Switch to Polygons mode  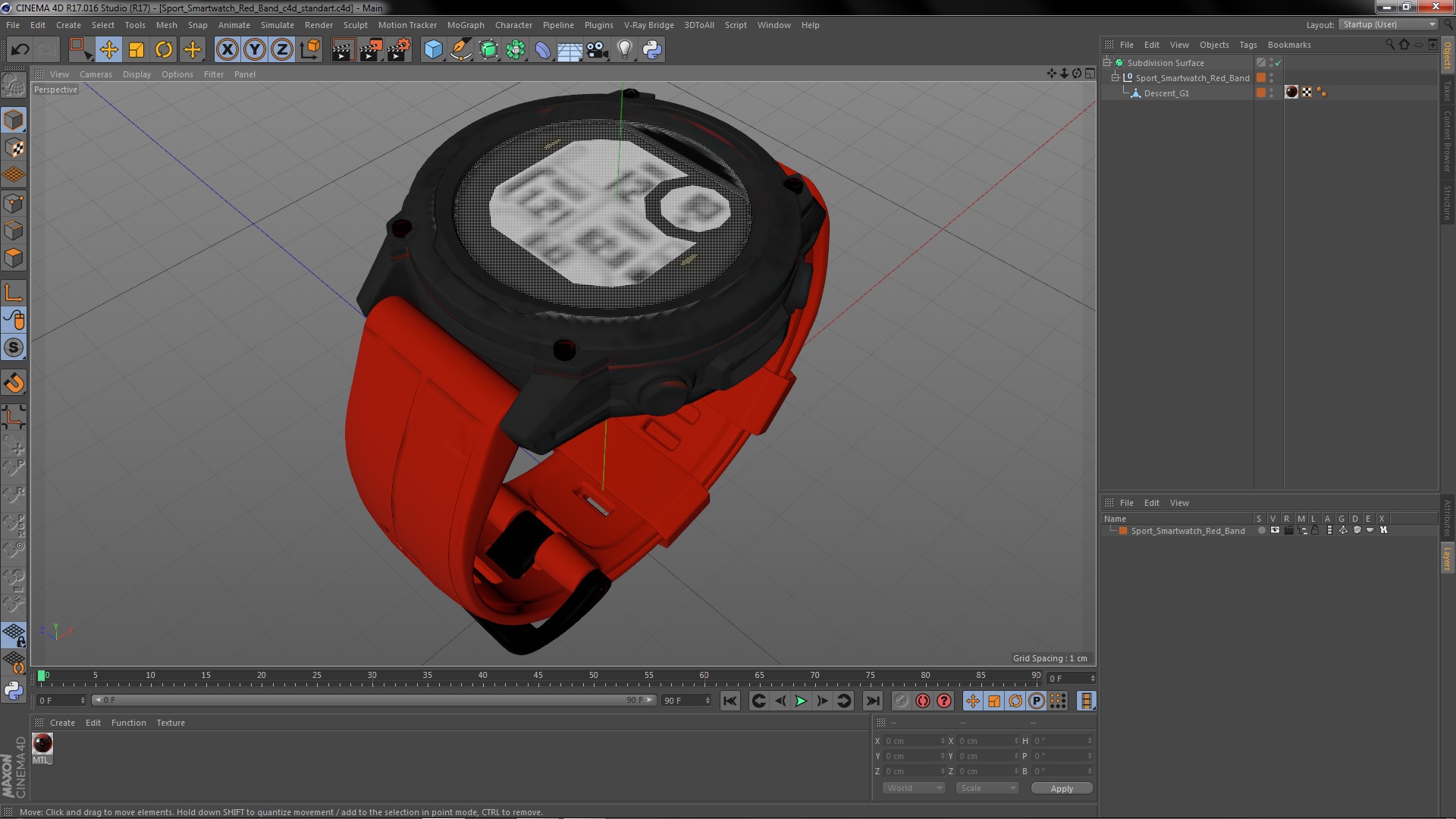(14, 258)
